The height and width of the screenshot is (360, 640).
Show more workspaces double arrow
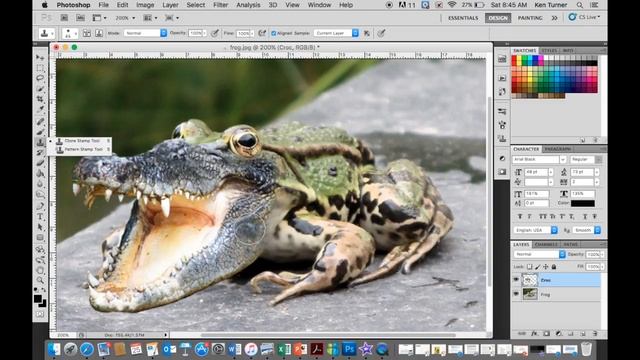(x=554, y=18)
